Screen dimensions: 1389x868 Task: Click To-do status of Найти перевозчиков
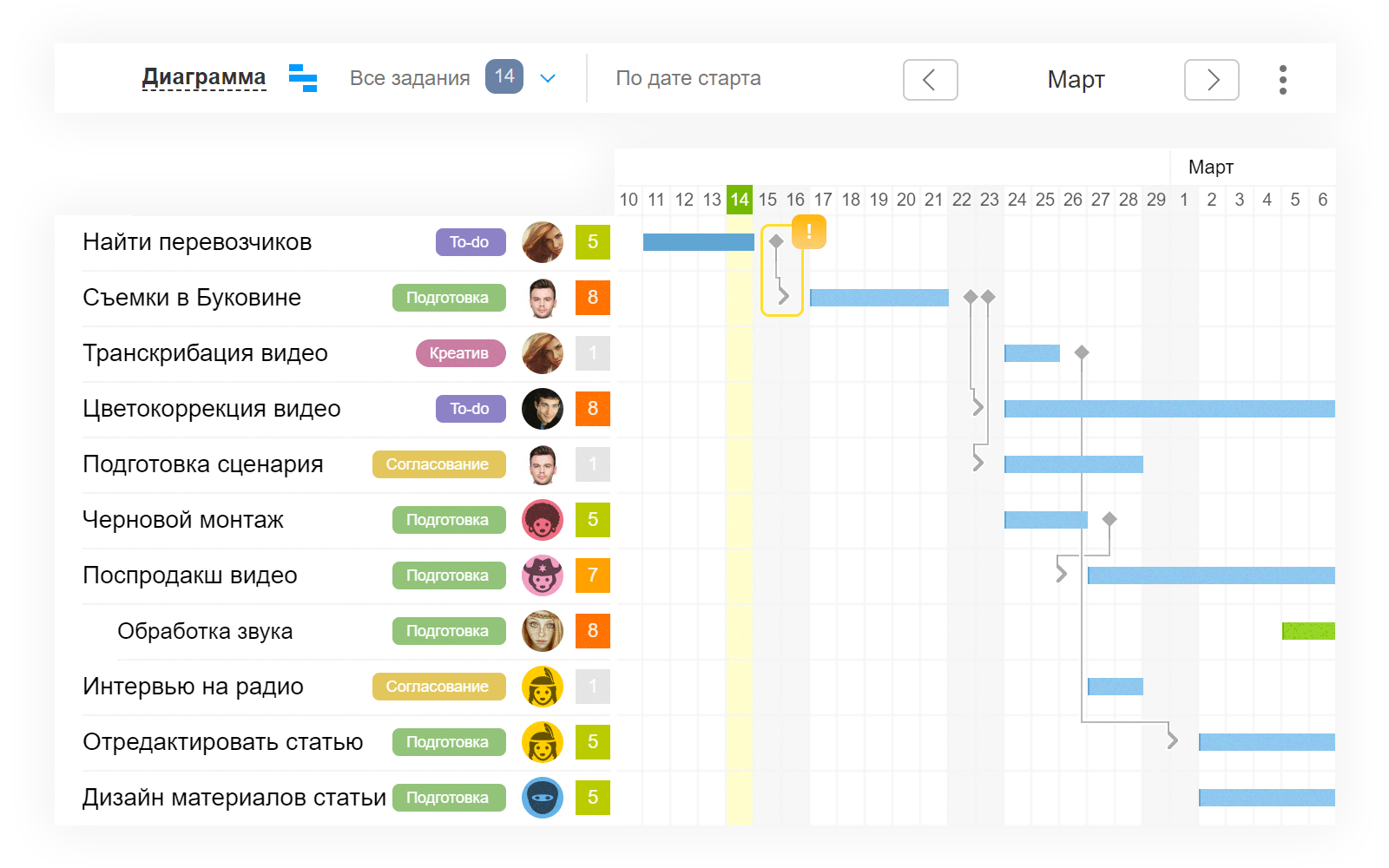click(471, 242)
